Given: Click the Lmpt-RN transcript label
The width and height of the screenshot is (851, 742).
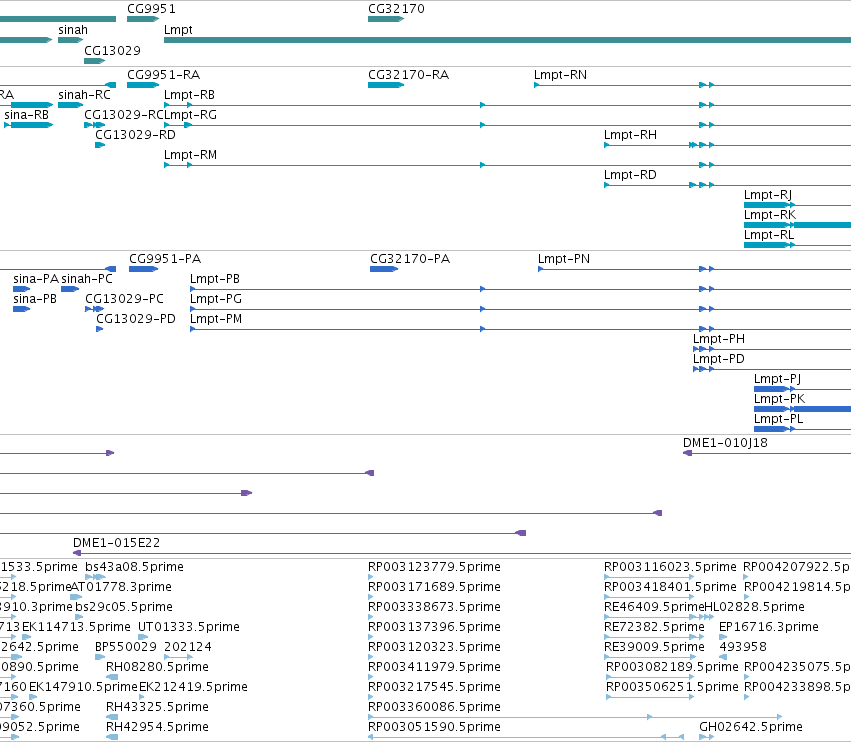Looking at the screenshot, I should 560,74.
